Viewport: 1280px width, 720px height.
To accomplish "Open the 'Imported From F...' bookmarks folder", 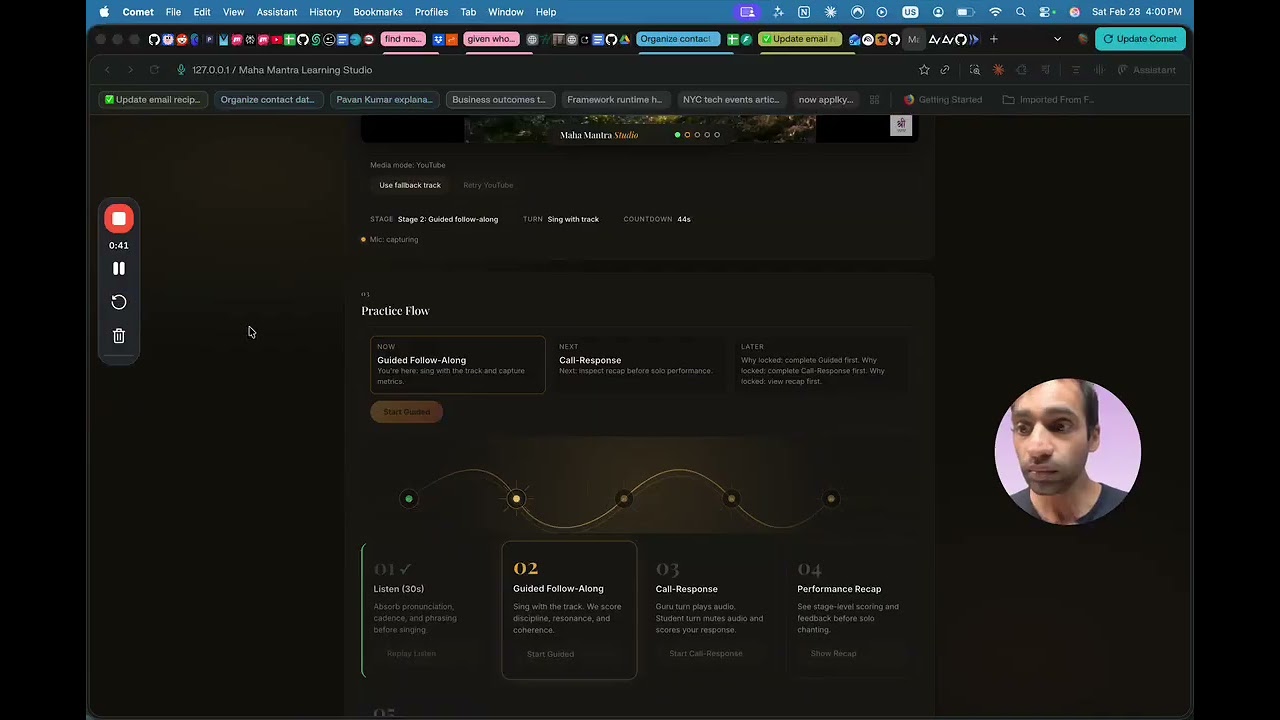I will (x=1048, y=100).
